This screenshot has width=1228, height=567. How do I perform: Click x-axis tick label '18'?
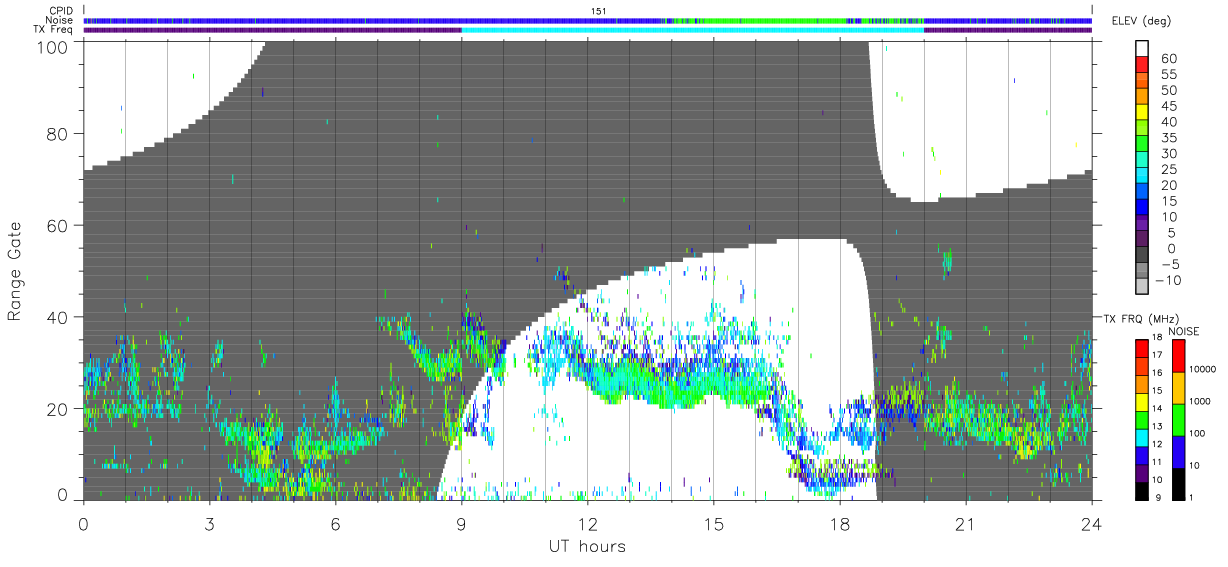coord(839,524)
